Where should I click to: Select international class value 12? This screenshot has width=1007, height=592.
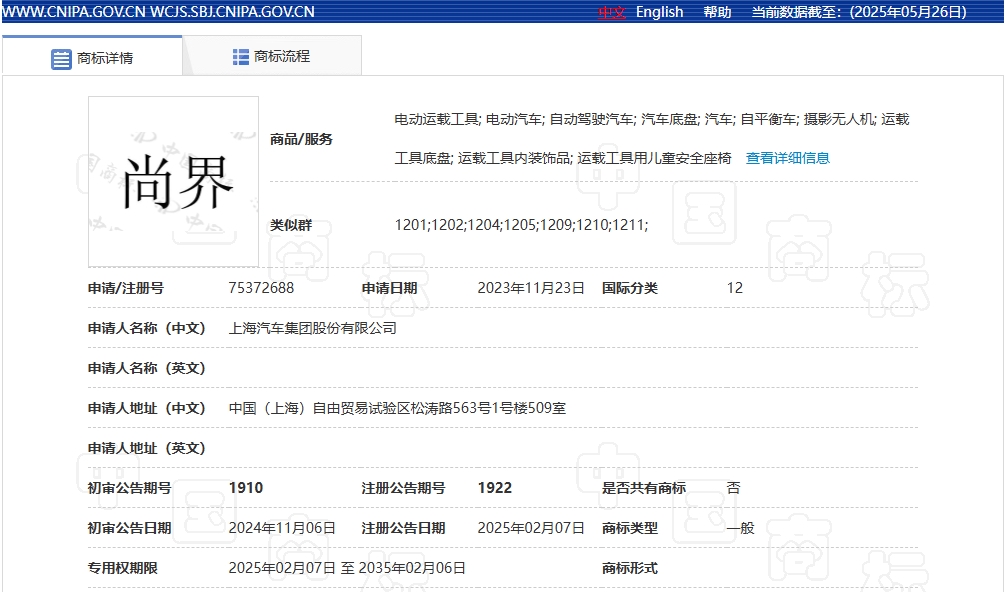[x=735, y=288]
